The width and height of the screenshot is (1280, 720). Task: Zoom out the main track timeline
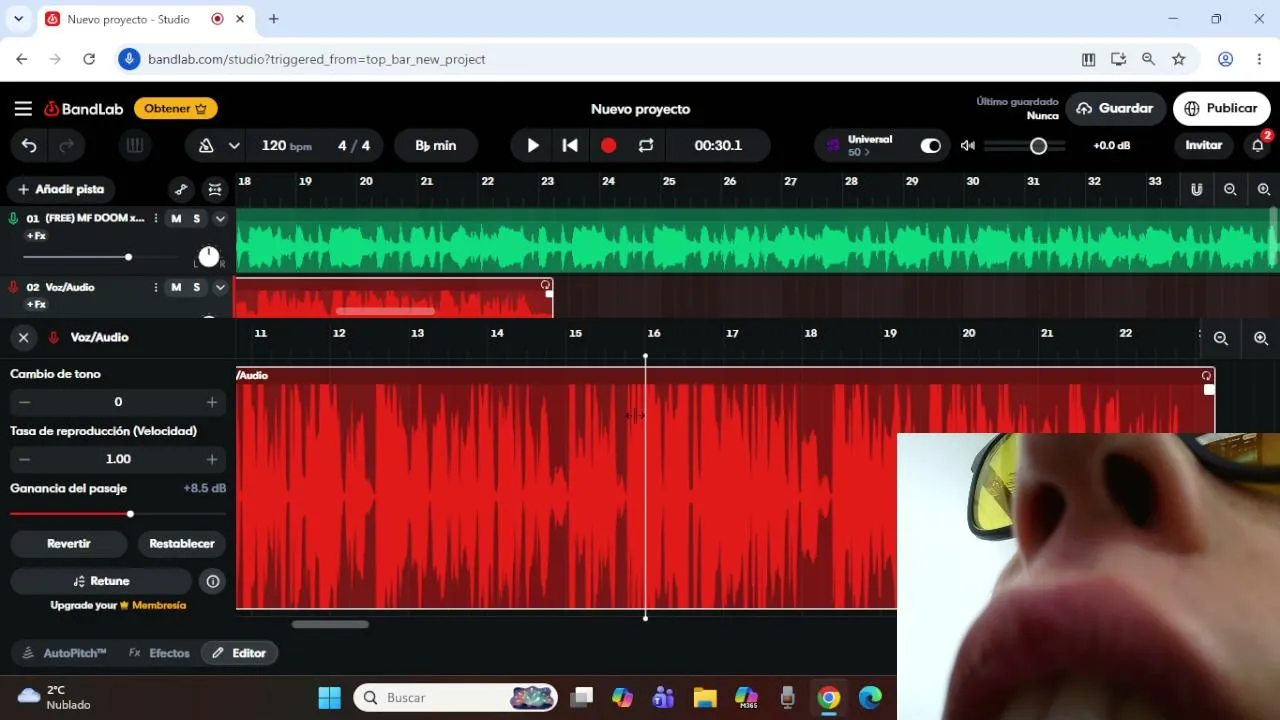pos(1230,189)
